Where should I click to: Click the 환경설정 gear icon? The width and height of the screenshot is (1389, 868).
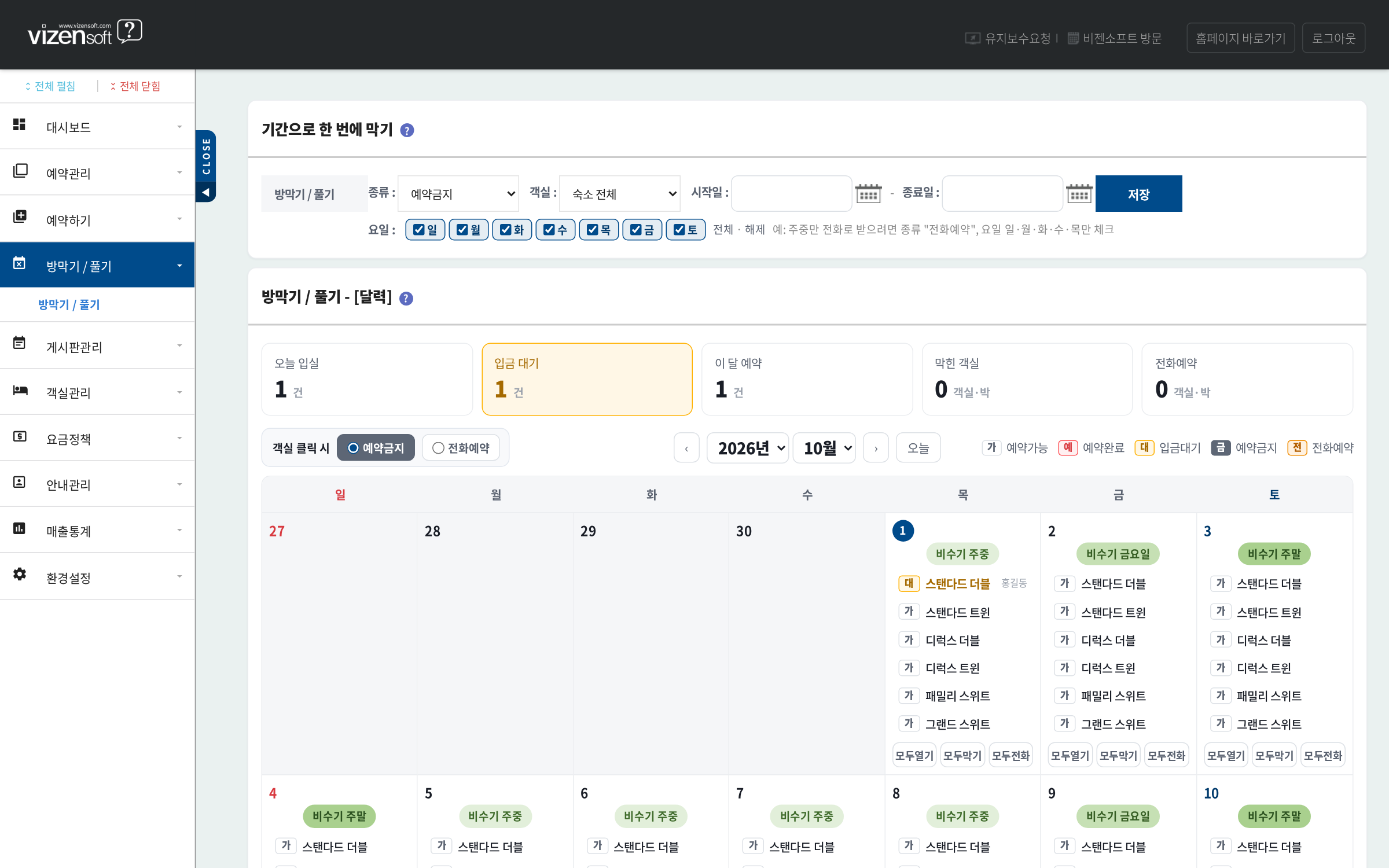coord(20,574)
